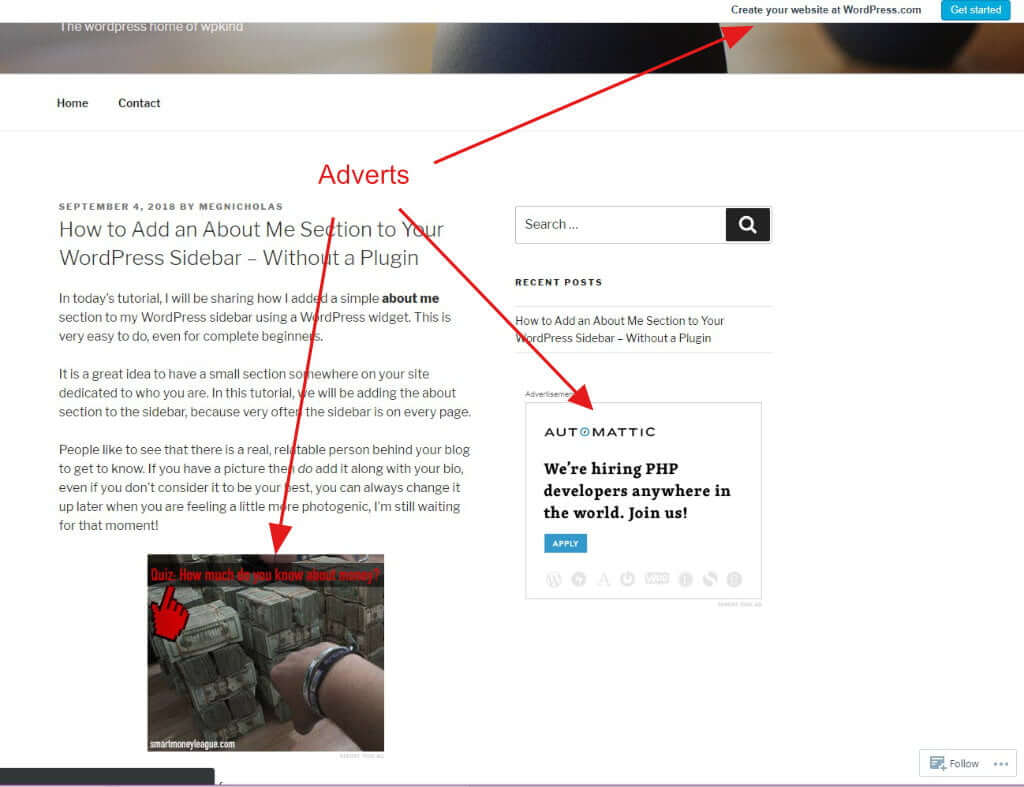Click the Automattic logo in sidebar ad

[599, 432]
